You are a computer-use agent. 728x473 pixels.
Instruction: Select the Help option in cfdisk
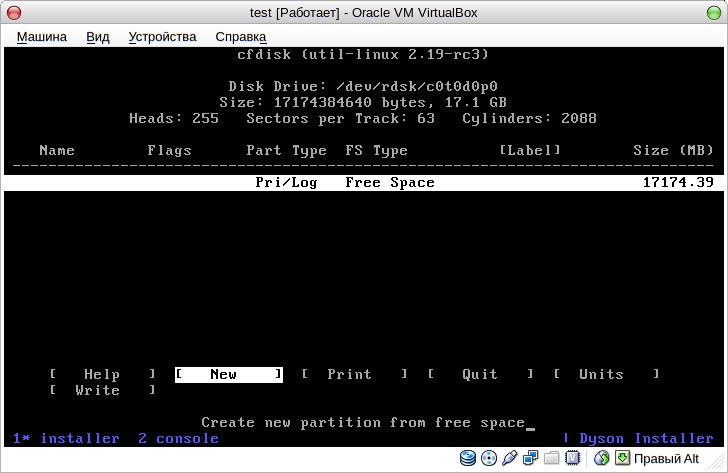102,374
